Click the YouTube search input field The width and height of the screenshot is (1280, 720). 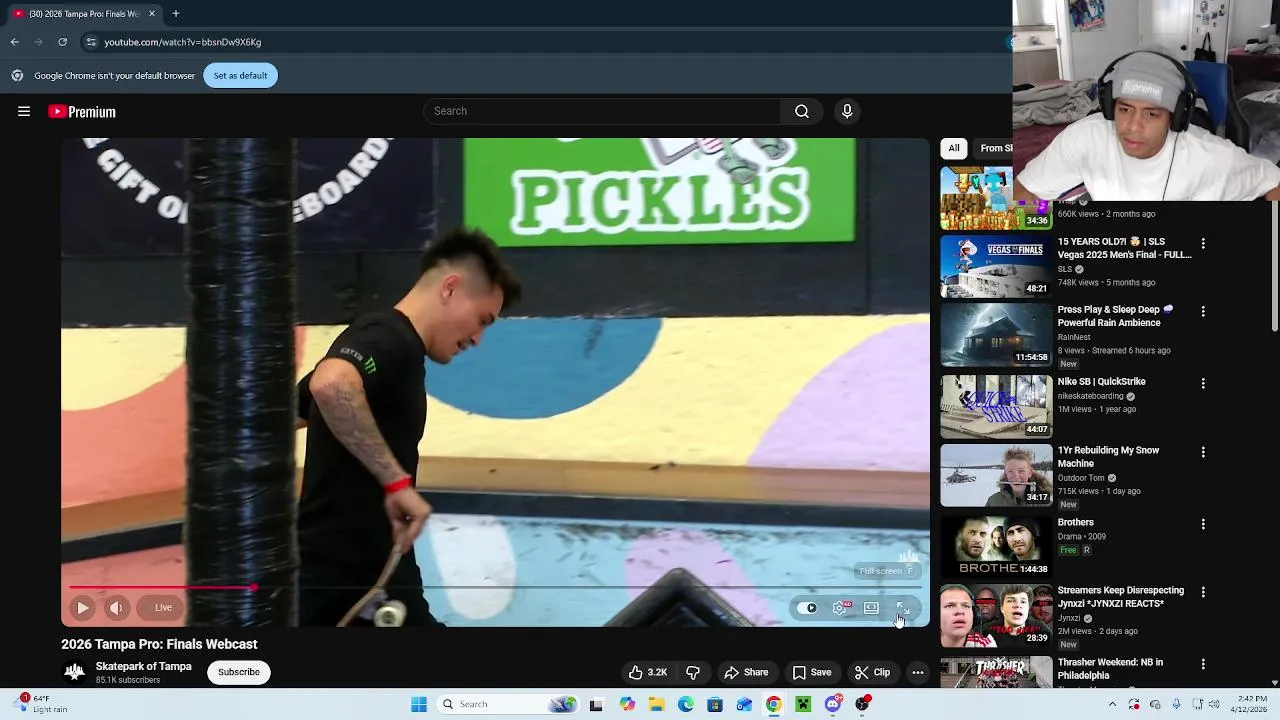[603, 111]
